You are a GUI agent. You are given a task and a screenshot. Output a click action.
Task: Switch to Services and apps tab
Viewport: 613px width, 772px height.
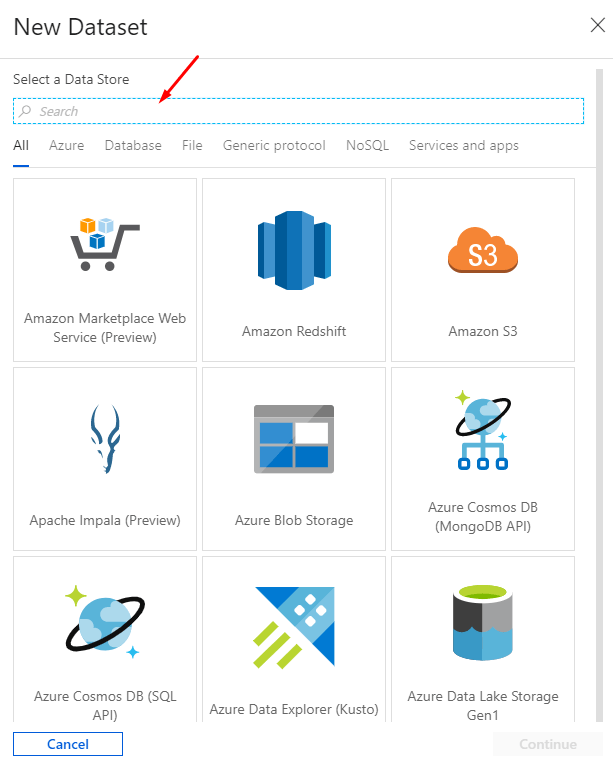click(463, 146)
